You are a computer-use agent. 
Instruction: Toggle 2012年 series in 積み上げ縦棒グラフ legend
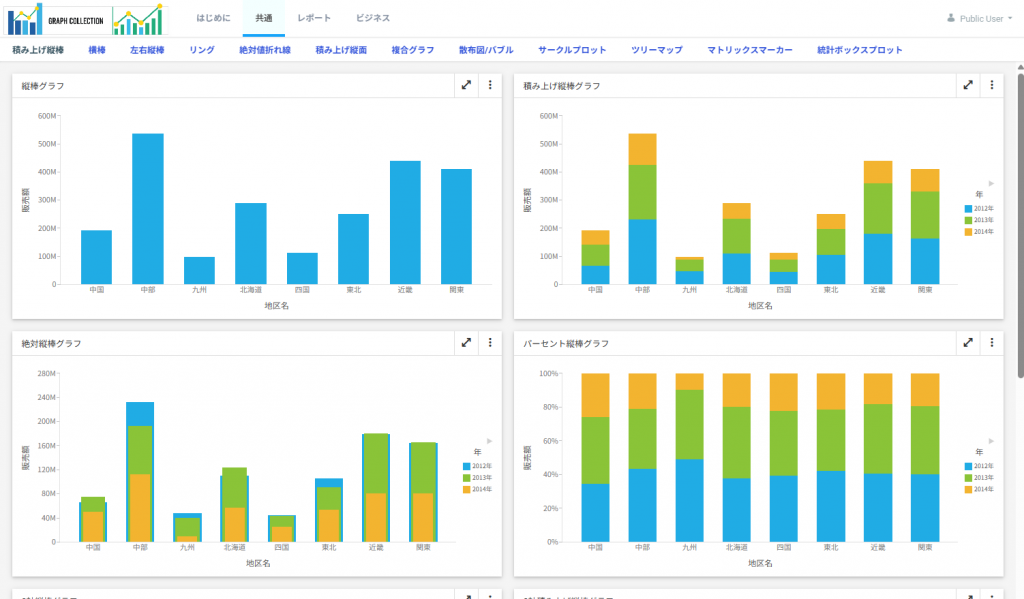tap(979, 208)
